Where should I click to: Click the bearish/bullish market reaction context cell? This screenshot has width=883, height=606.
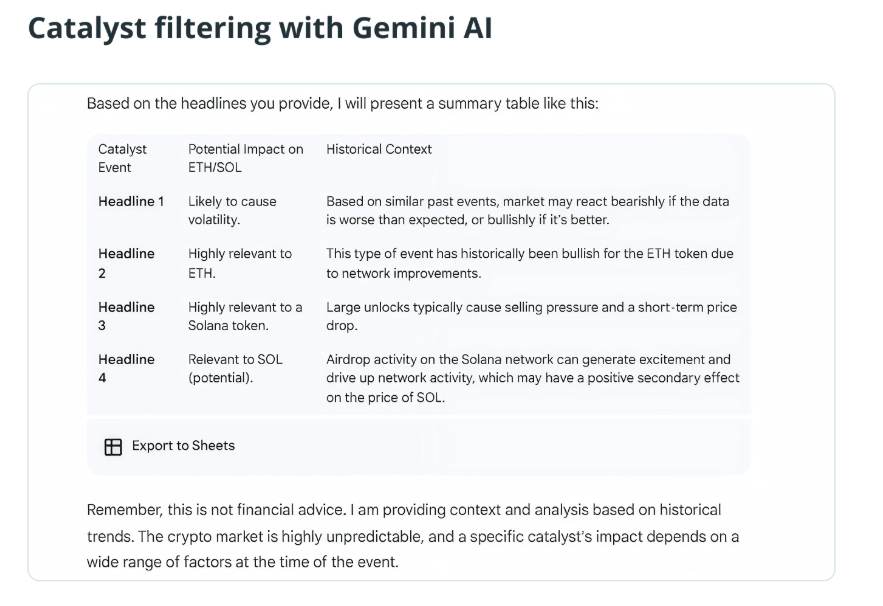coord(527,210)
